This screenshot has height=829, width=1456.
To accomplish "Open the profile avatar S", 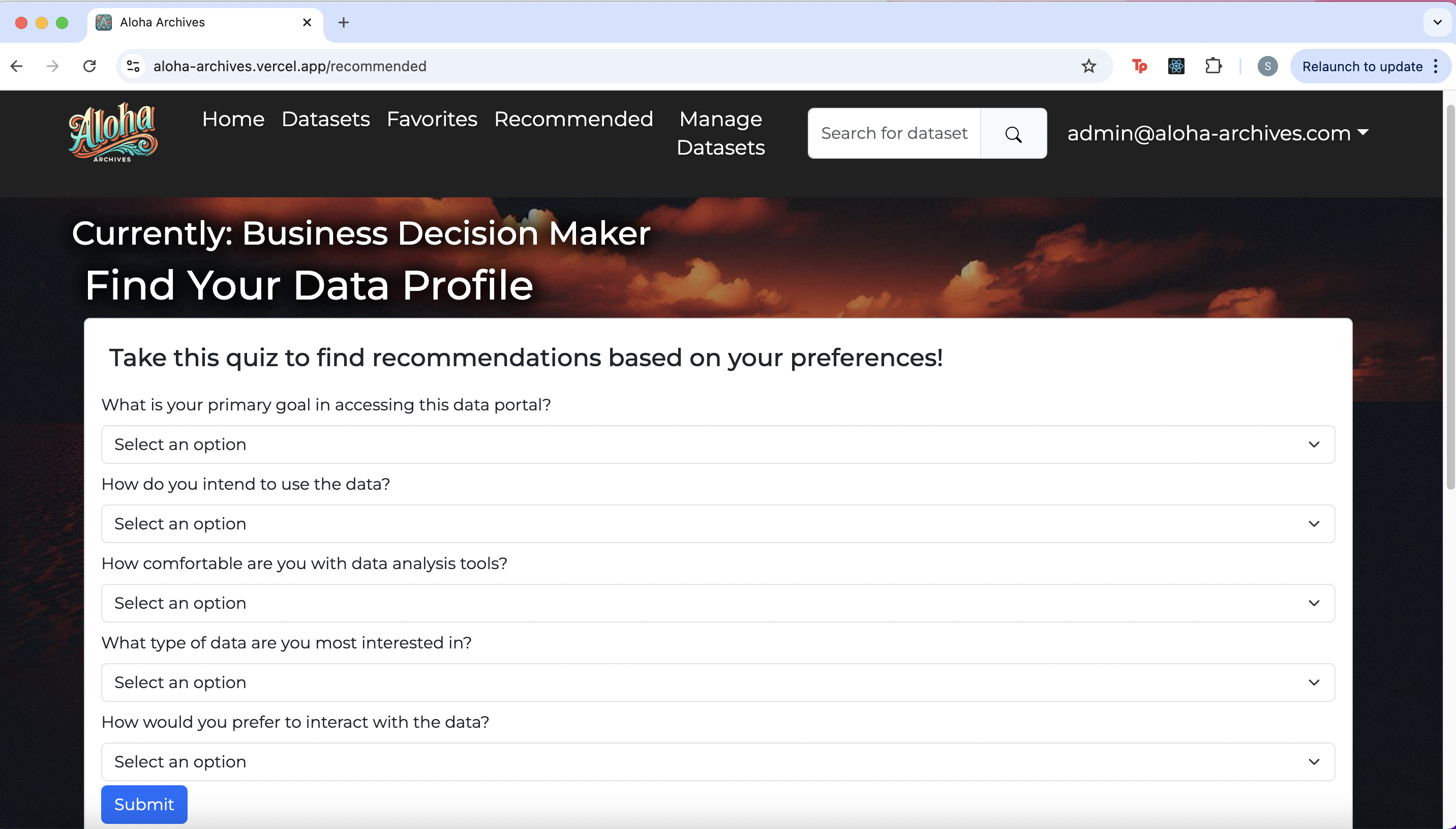I will tap(1267, 66).
